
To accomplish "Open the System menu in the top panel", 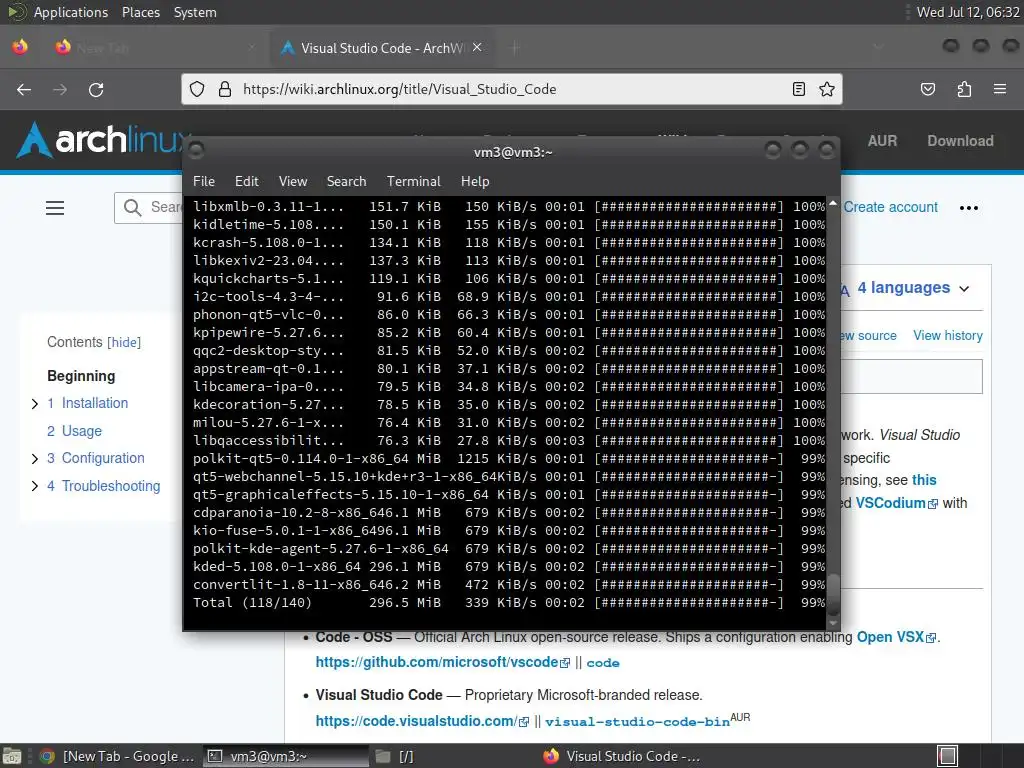I will [195, 12].
